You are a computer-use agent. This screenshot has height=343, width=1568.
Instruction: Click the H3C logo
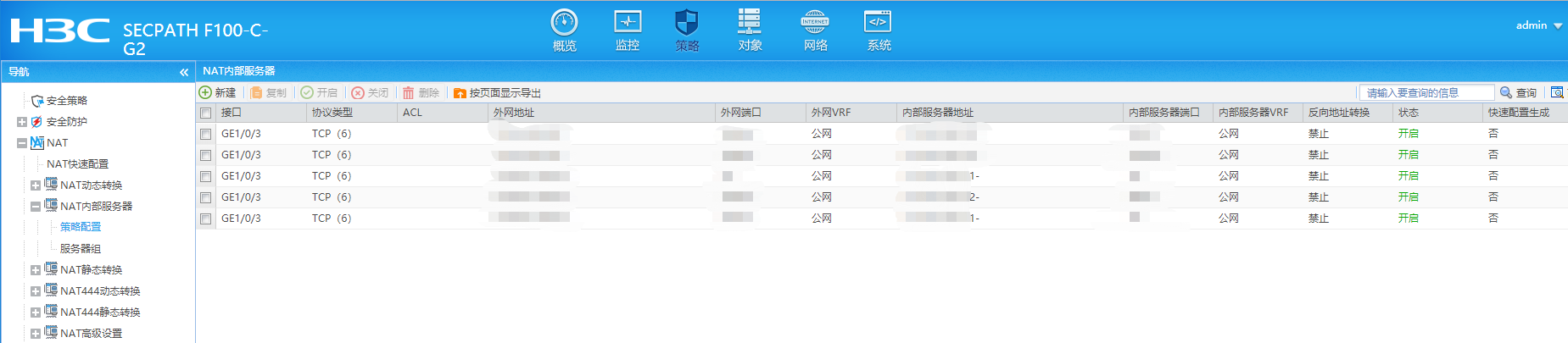coord(60,30)
